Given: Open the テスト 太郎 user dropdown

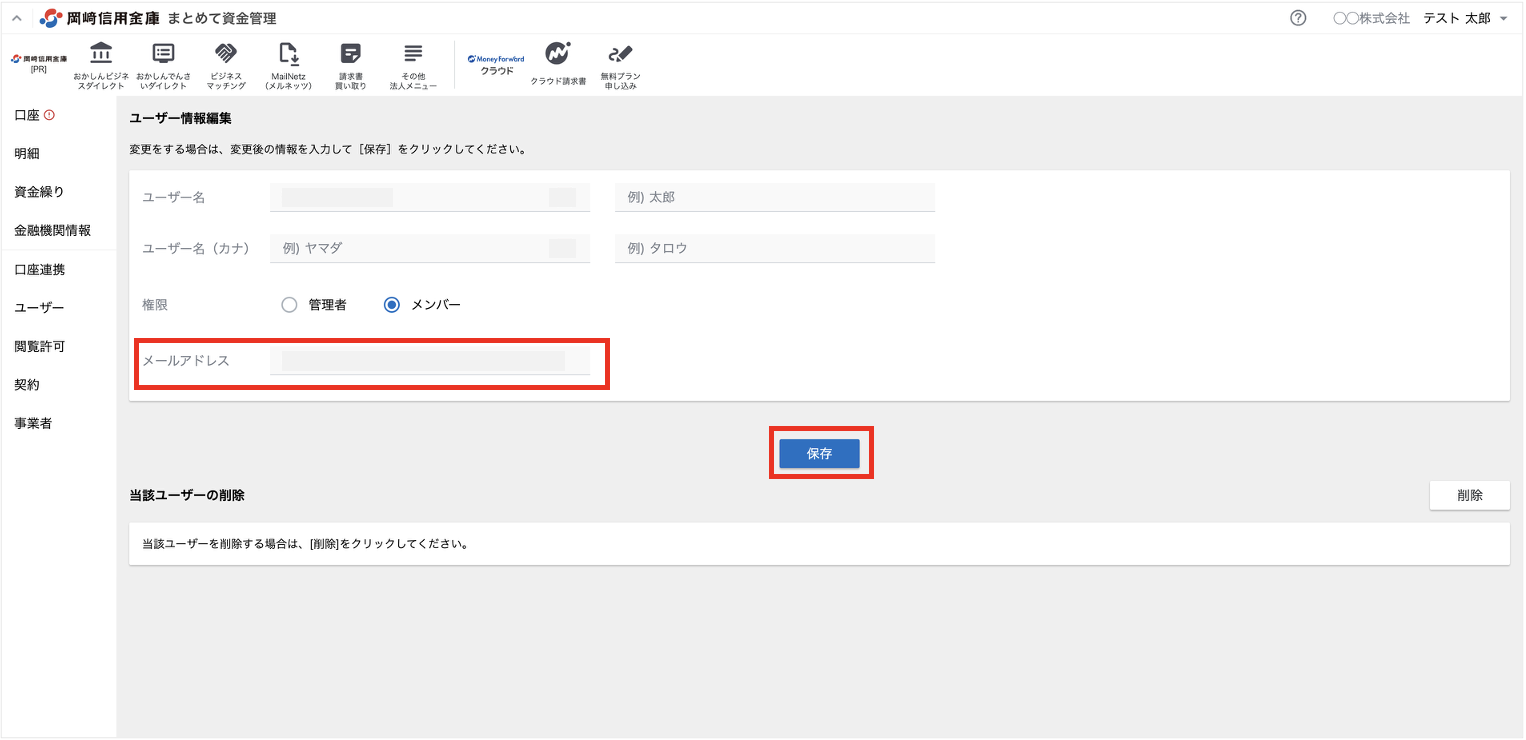Looking at the screenshot, I should pos(1465,18).
